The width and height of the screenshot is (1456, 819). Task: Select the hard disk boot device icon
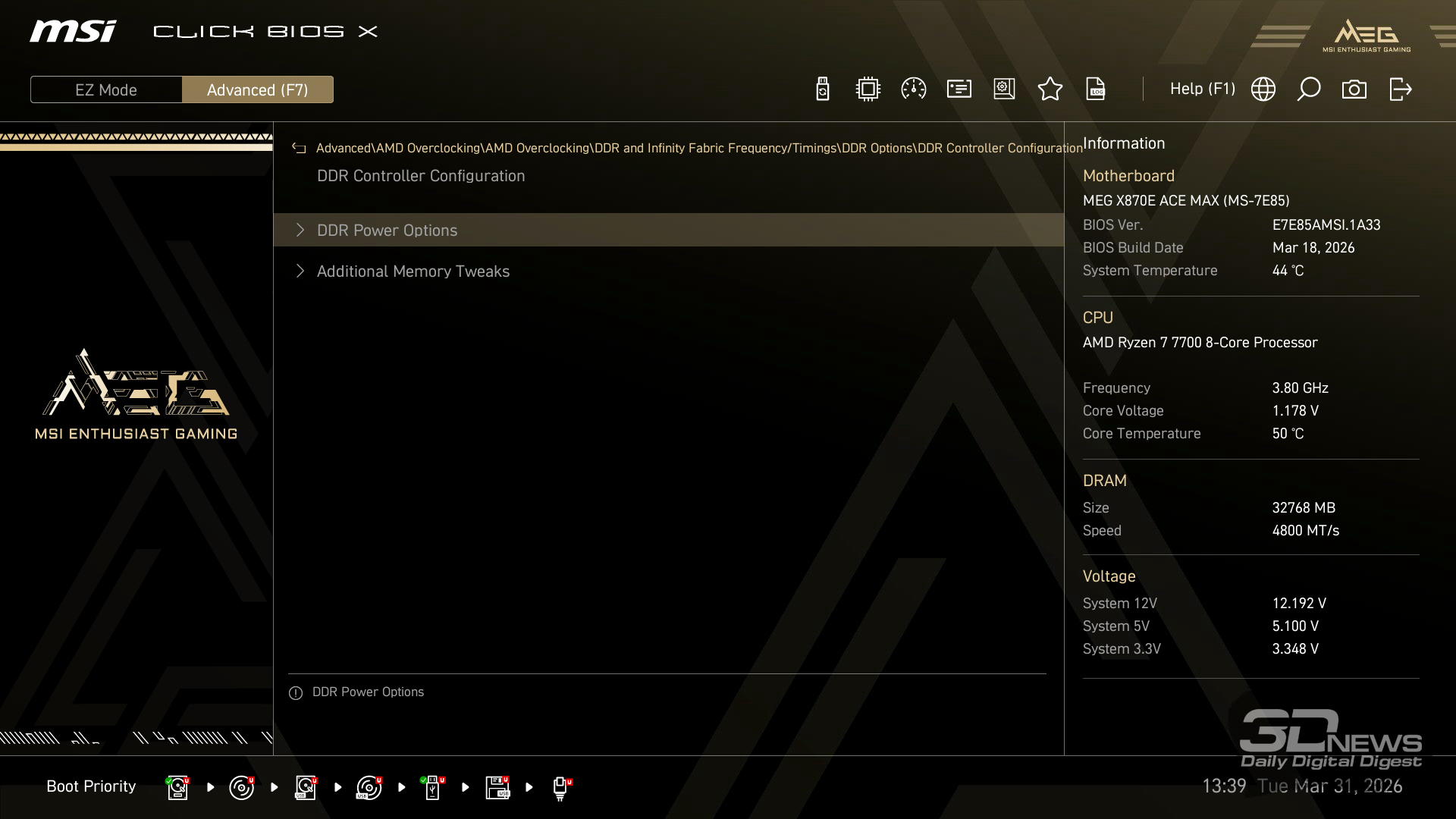177,787
